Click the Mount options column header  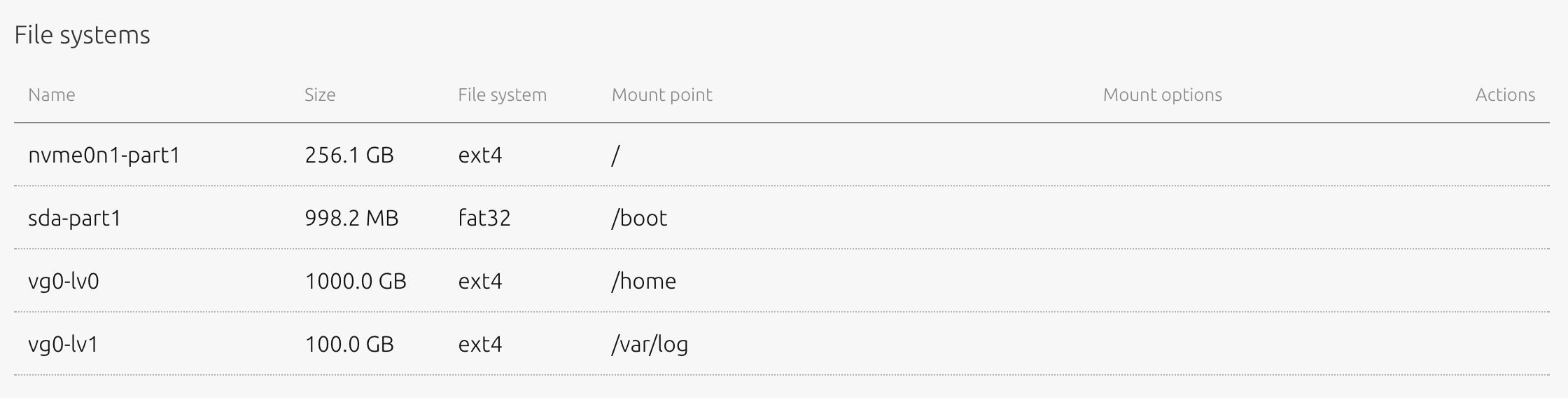(1163, 95)
